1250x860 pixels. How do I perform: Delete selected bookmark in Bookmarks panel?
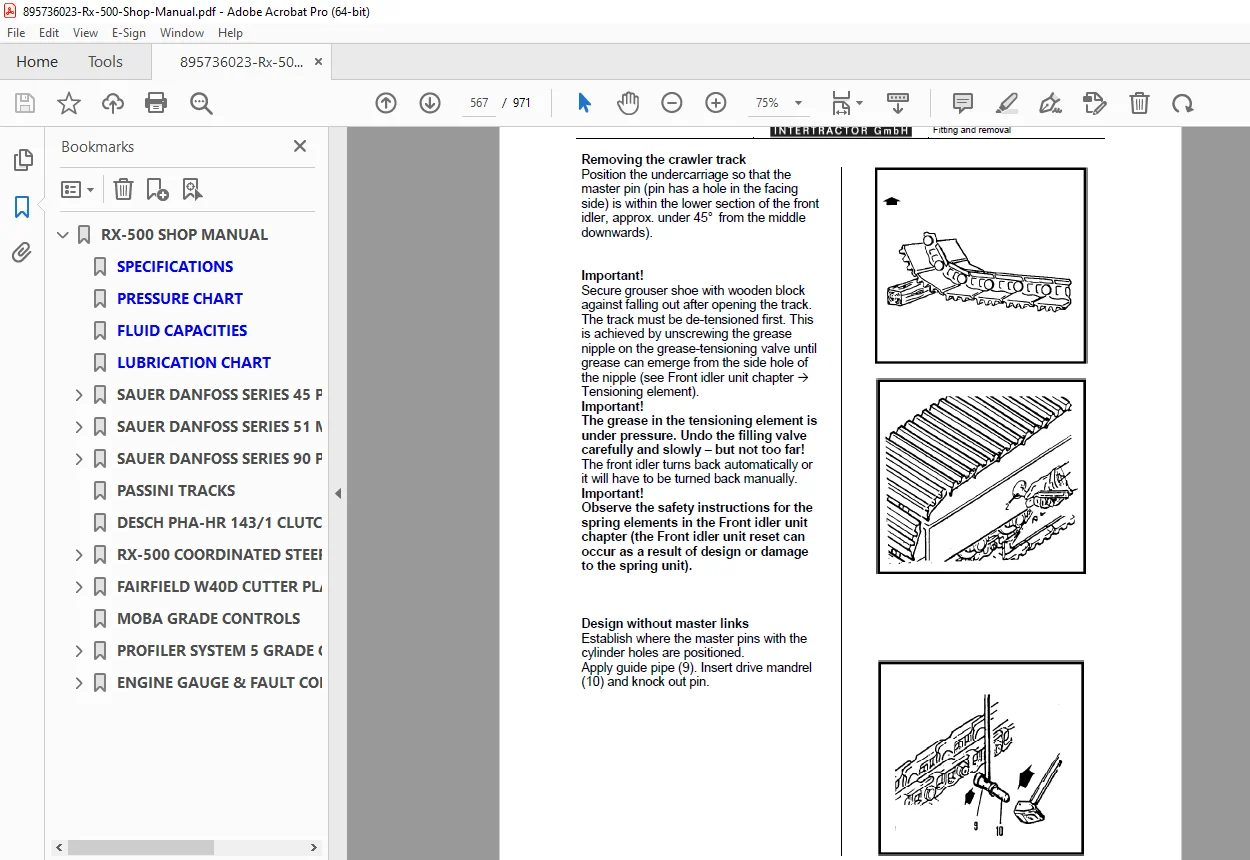pyautogui.click(x=123, y=189)
